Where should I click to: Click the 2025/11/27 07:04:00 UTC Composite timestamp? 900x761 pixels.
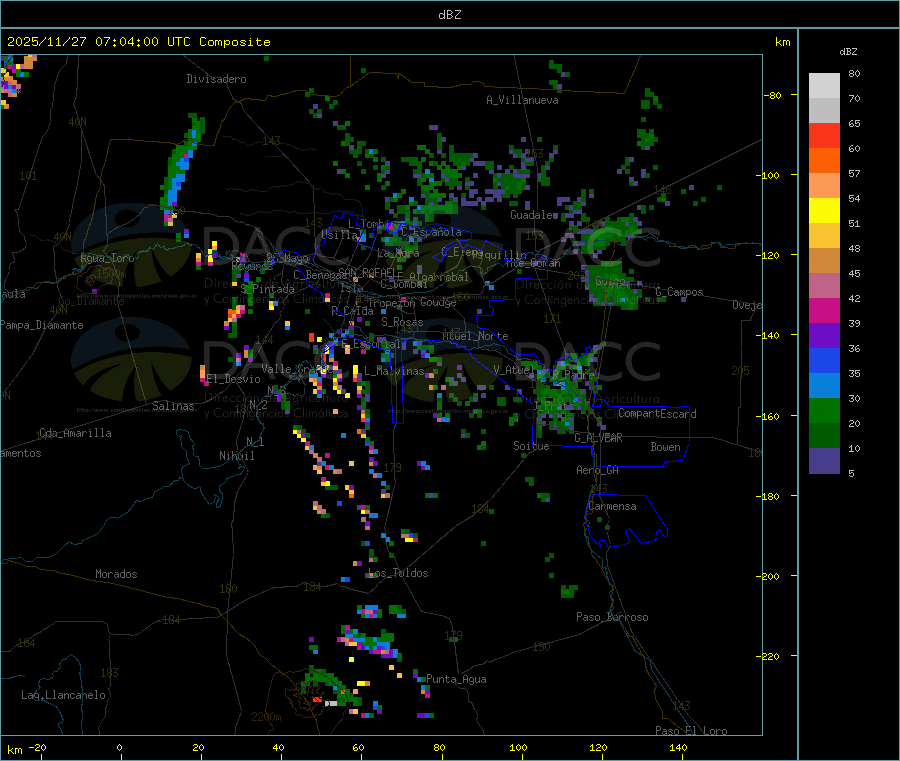click(x=138, y=42)
